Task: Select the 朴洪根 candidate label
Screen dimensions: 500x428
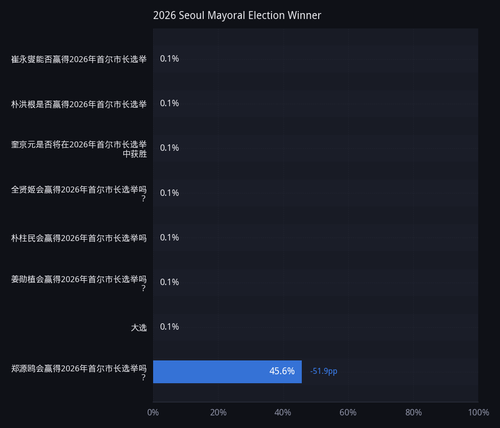Action: 79,104
